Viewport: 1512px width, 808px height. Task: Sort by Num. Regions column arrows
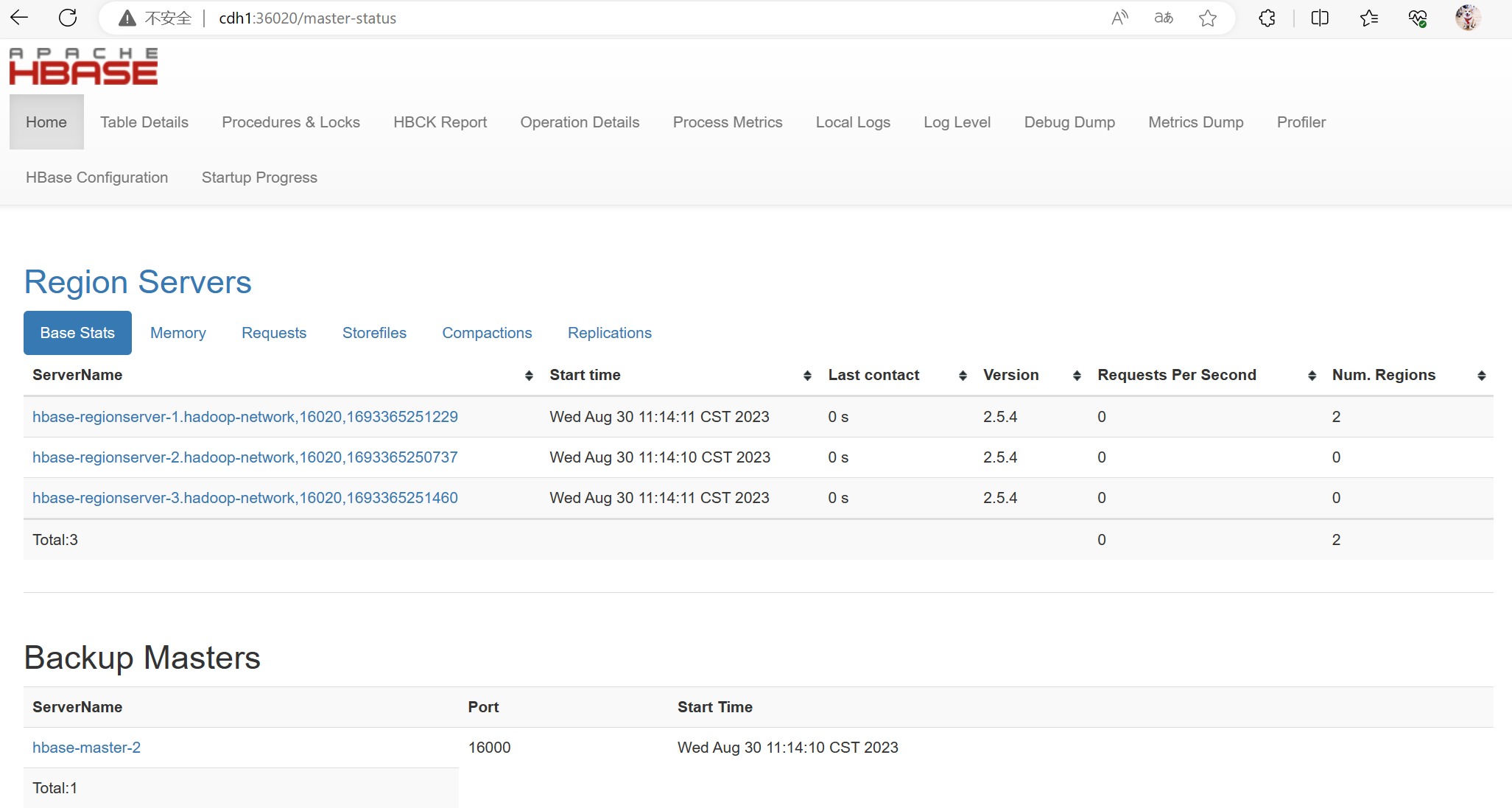click(x=1481, y=376)
